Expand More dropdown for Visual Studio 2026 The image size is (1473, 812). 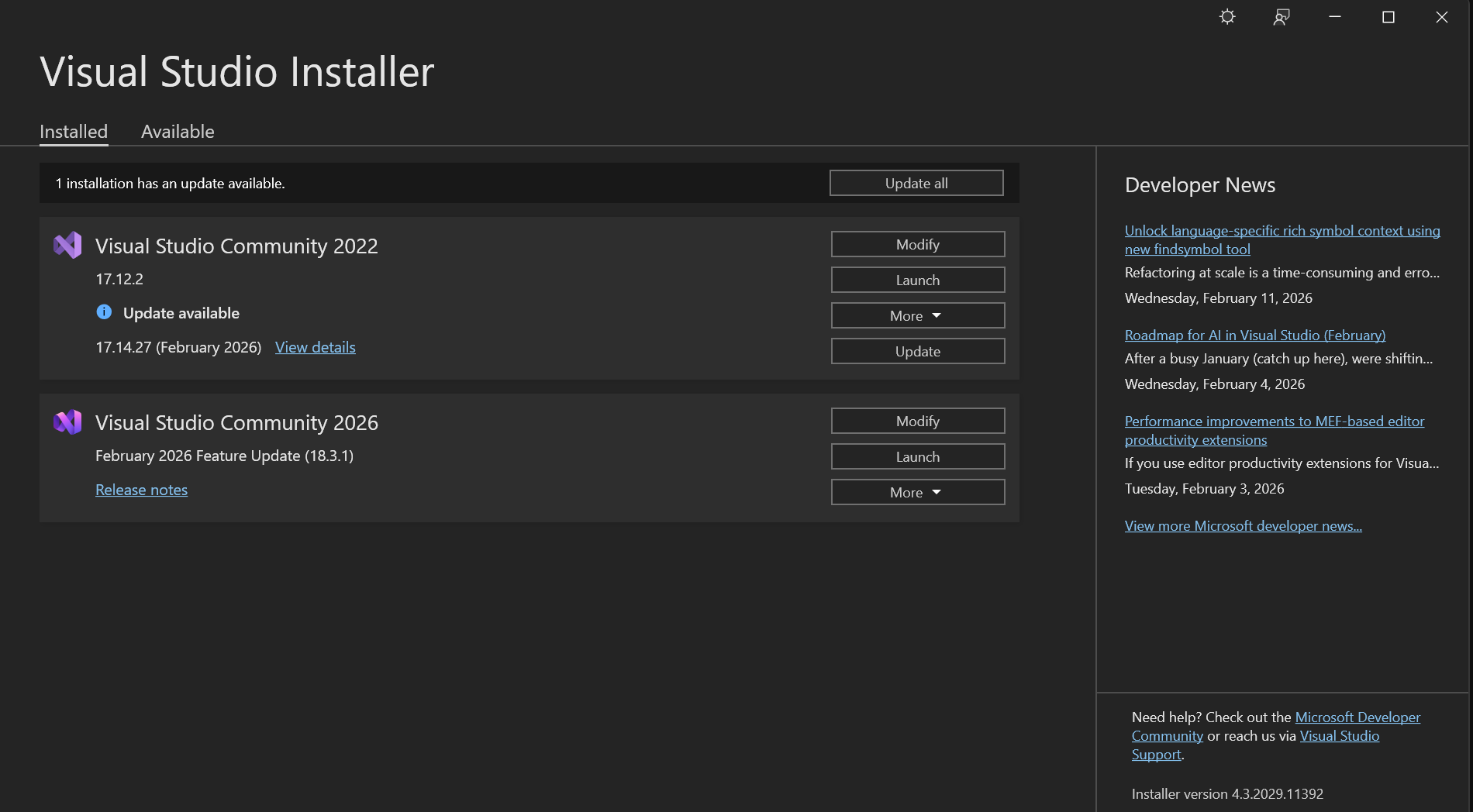click(917, 492)
